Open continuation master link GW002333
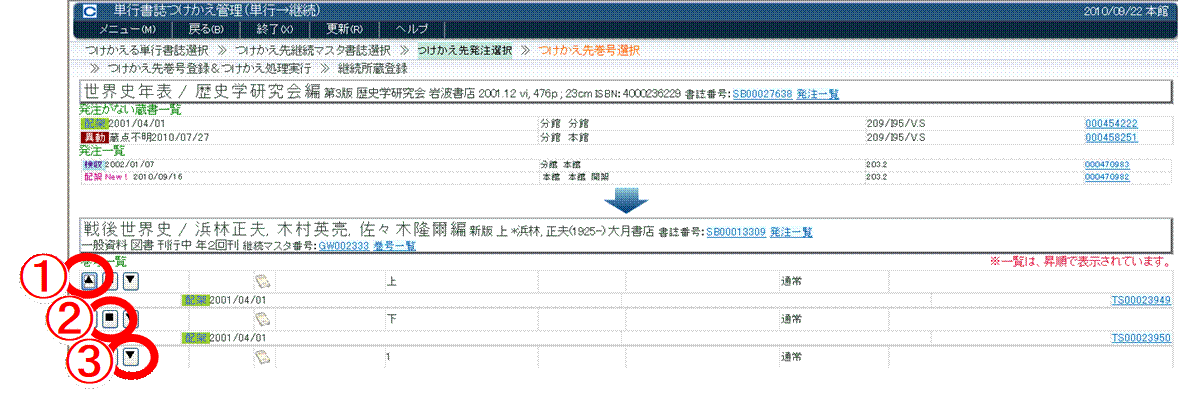1178x414 pixels. tap(344, 246)
